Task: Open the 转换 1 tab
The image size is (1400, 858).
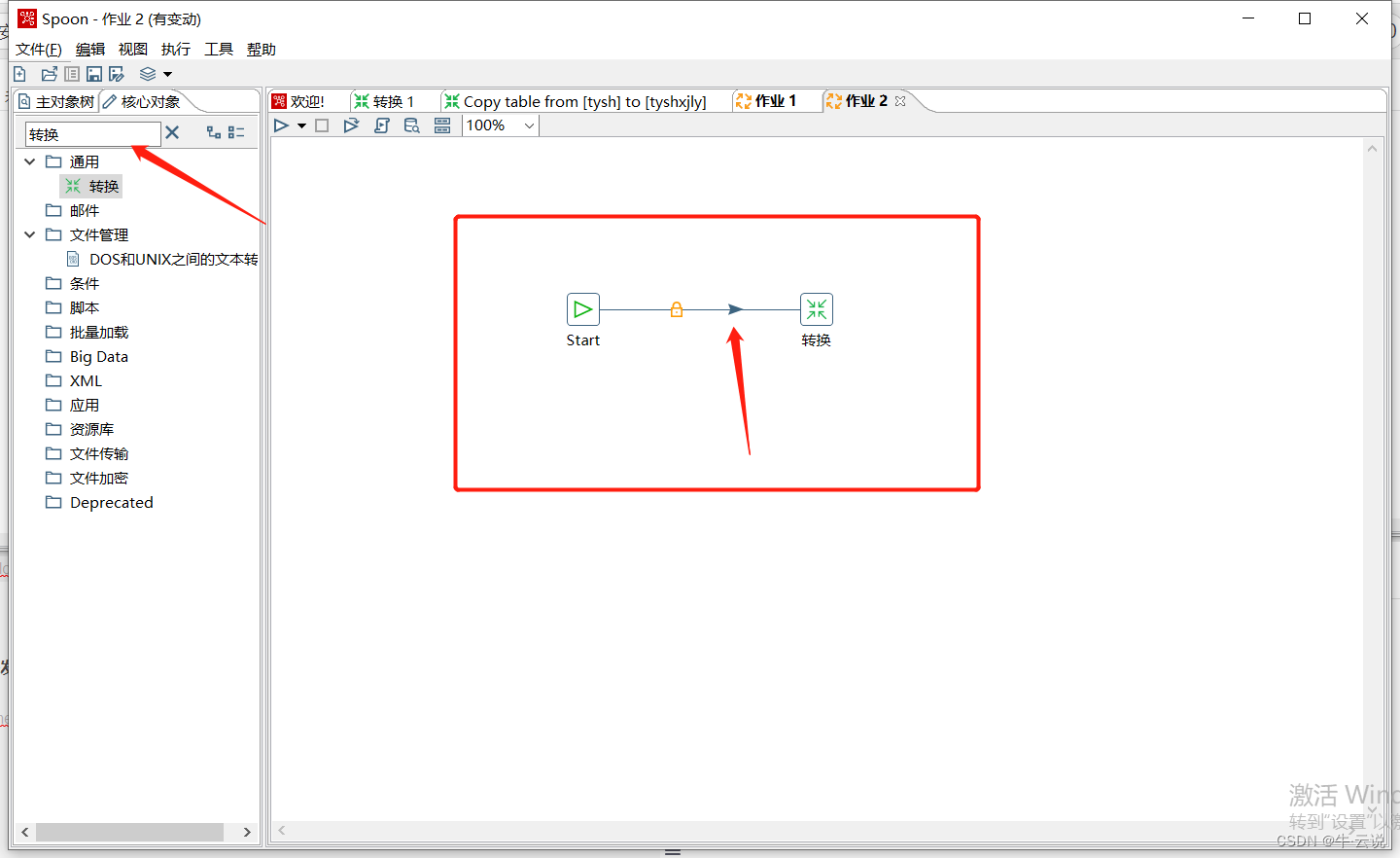Action: (x=385, y=101)
